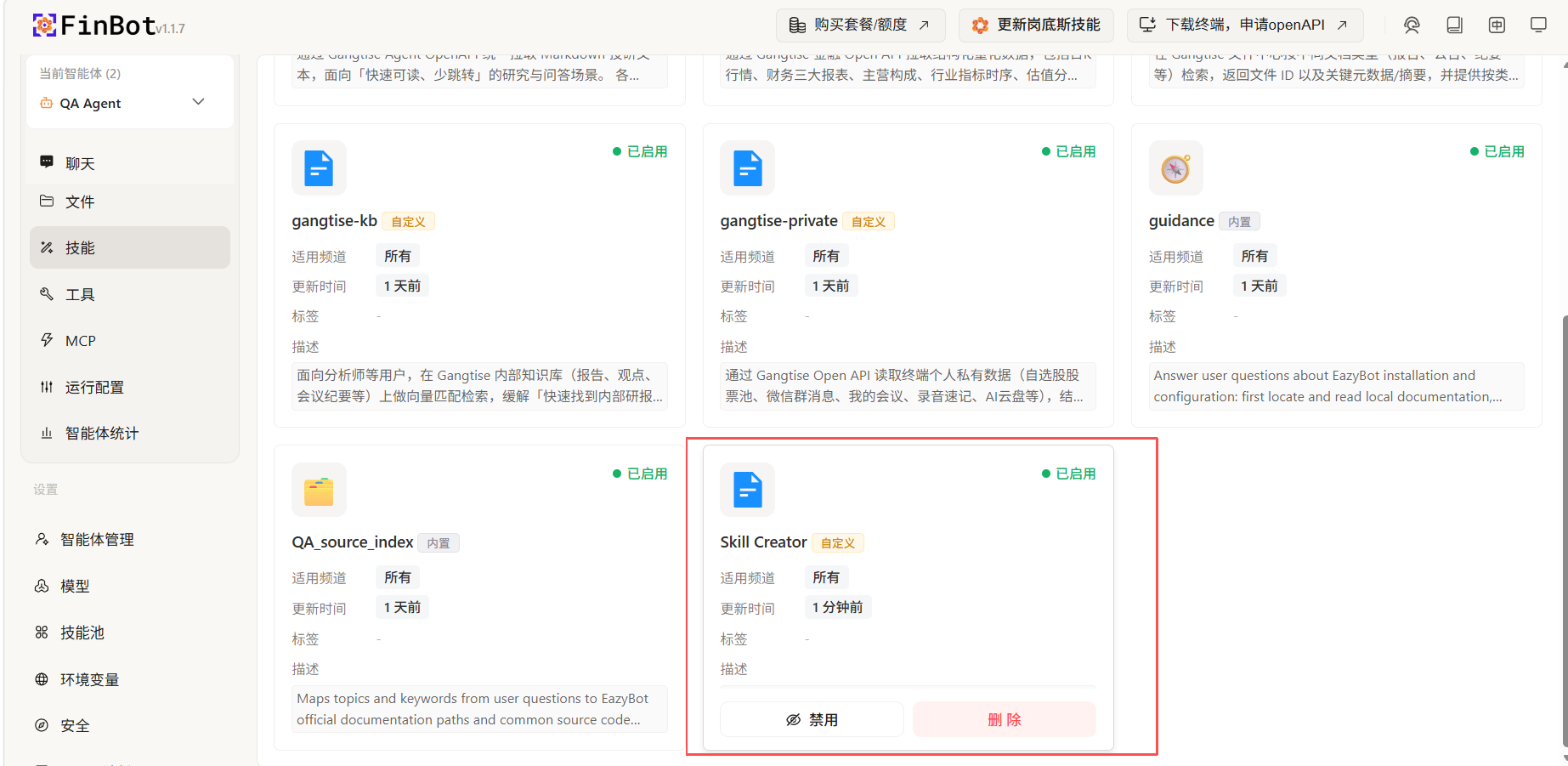Screen dimensions: 1568x766
Task: Open the 聊天 menu item
Action: click(130, 163)
